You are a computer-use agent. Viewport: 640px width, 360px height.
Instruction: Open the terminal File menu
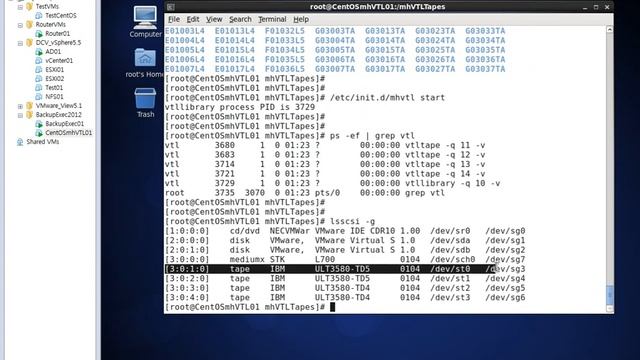(x=174, y=19)
